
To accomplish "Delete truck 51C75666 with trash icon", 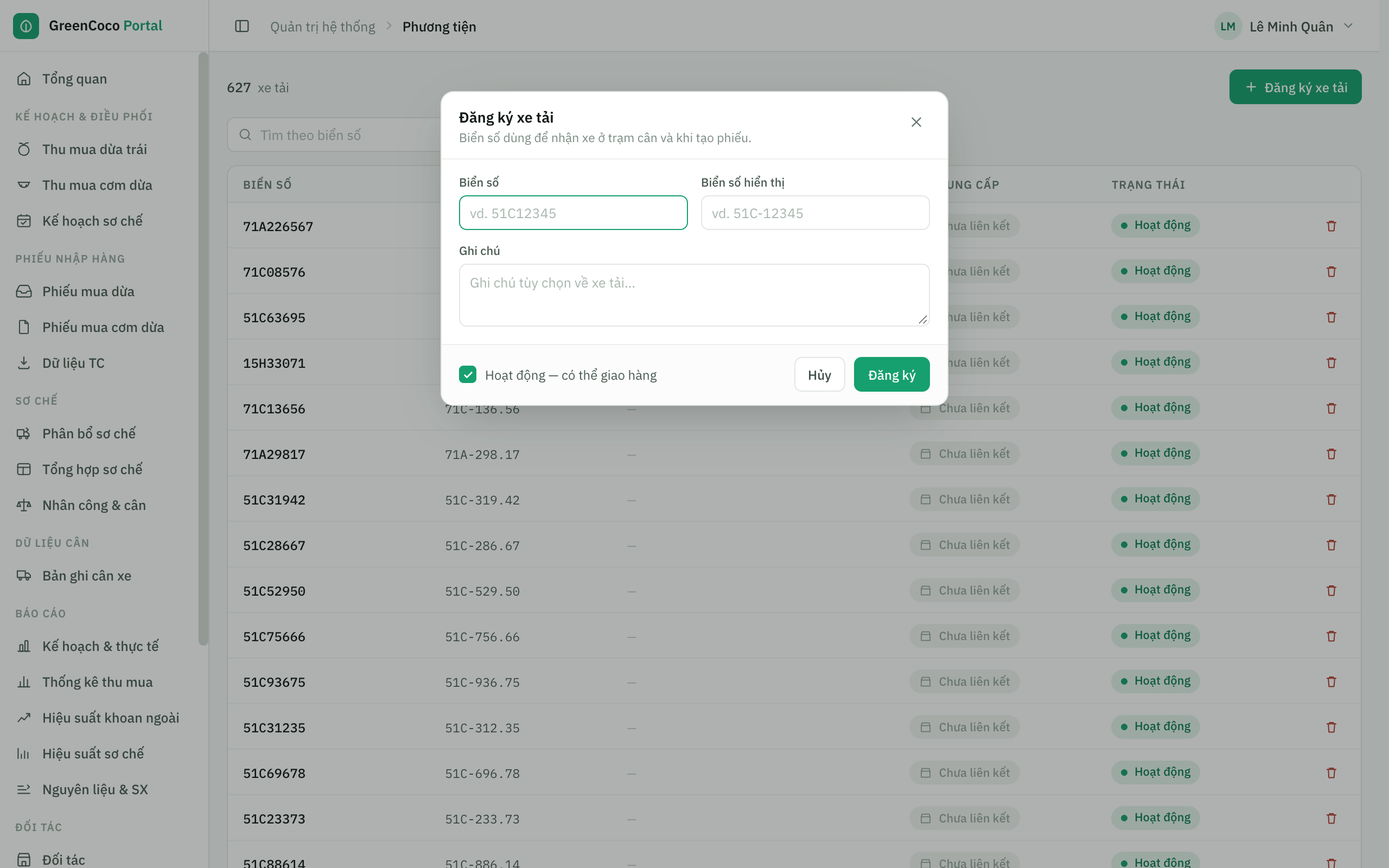I will [1331, 636].
